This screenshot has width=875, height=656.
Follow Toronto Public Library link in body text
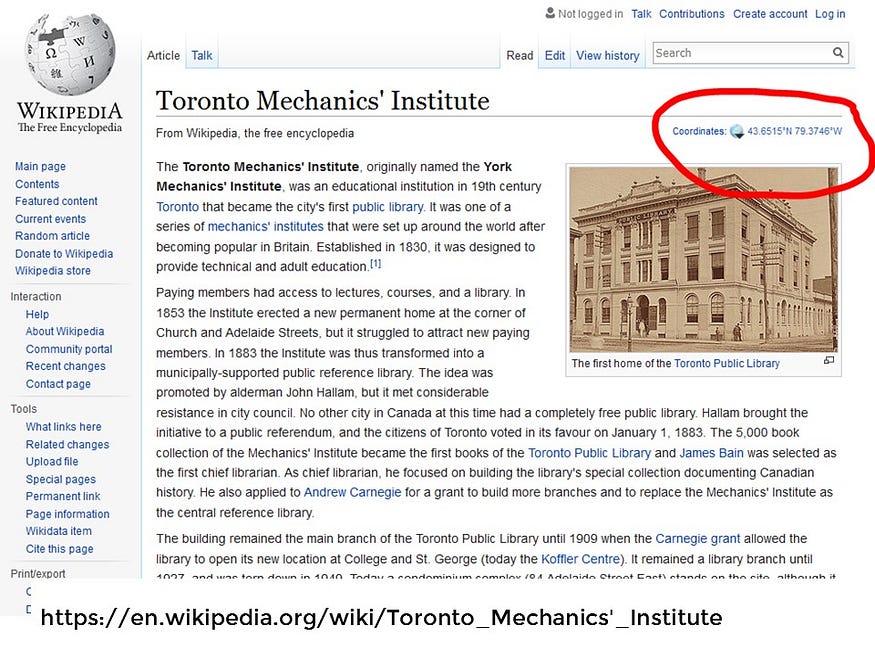589,453
